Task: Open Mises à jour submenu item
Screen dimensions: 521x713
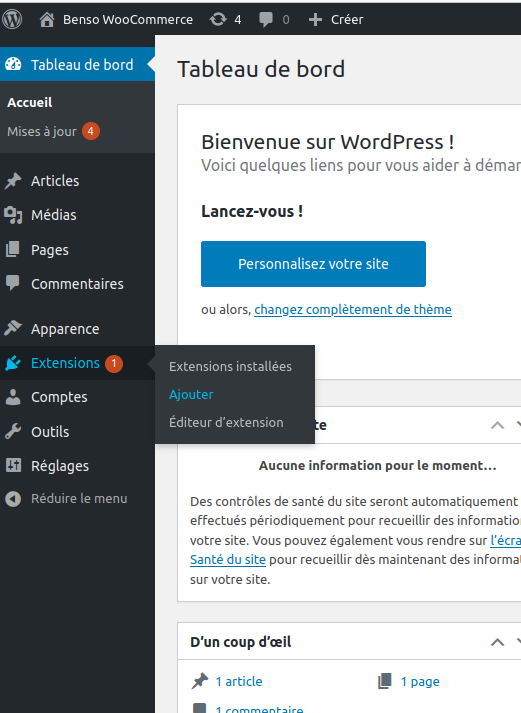Action: pyautogui.click(x=42, y=131)
